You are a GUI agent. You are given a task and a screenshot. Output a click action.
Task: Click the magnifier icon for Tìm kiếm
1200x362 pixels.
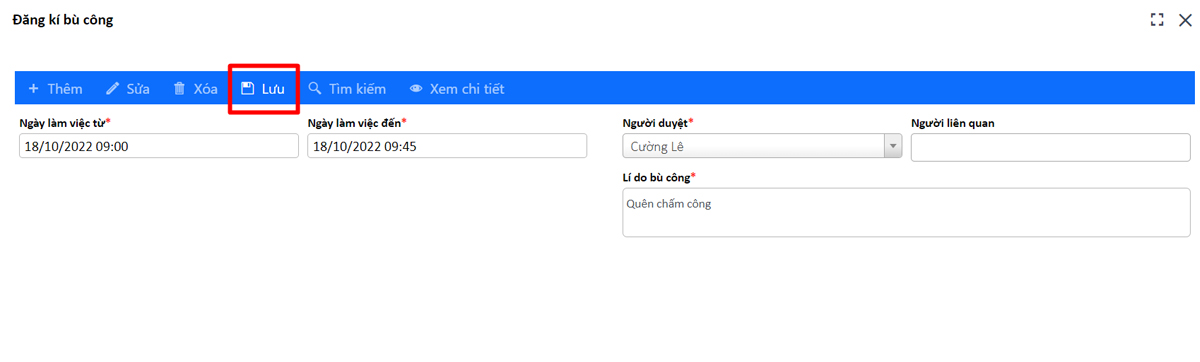tap(315, 89)
